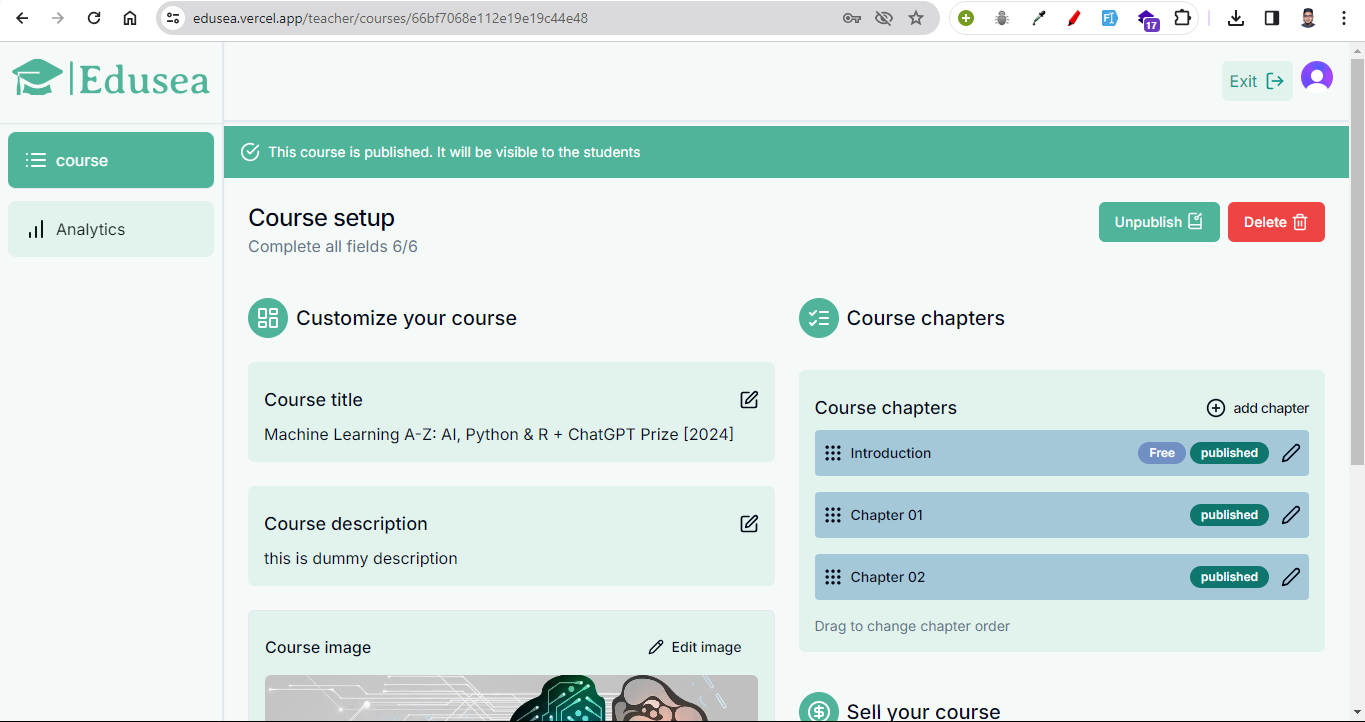Viewport: 1365px width, 722px height.
Task: Click the Course chapters checklist icon
Action: [x=819, y=318]
